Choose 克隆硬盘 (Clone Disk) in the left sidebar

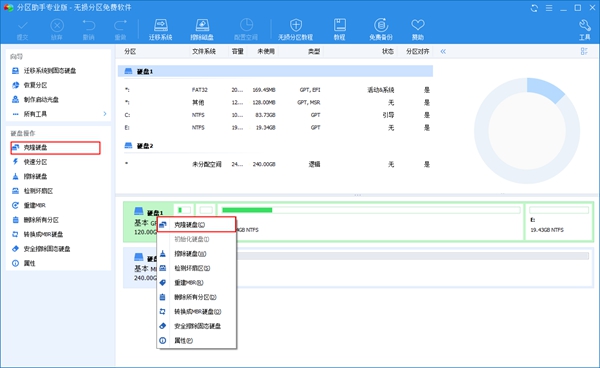(x=55, y=148)
